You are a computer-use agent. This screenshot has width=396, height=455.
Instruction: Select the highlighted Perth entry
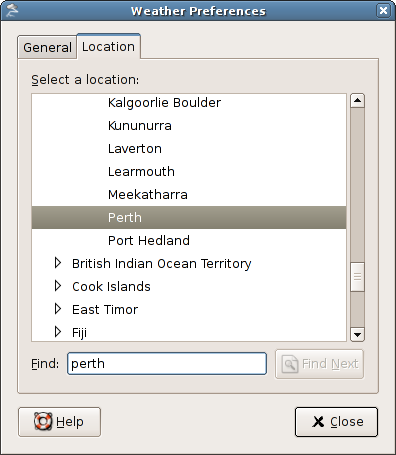click(x=189, y=217)
